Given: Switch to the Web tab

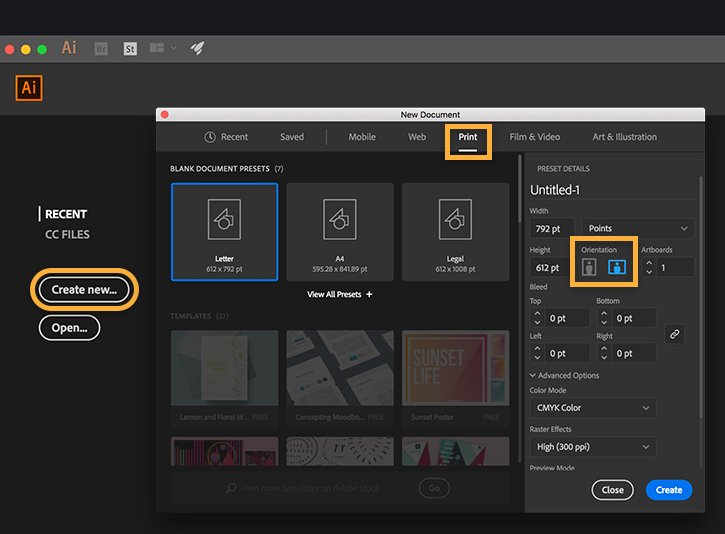Looking at the screenshot, I should (x=417, y=137).
